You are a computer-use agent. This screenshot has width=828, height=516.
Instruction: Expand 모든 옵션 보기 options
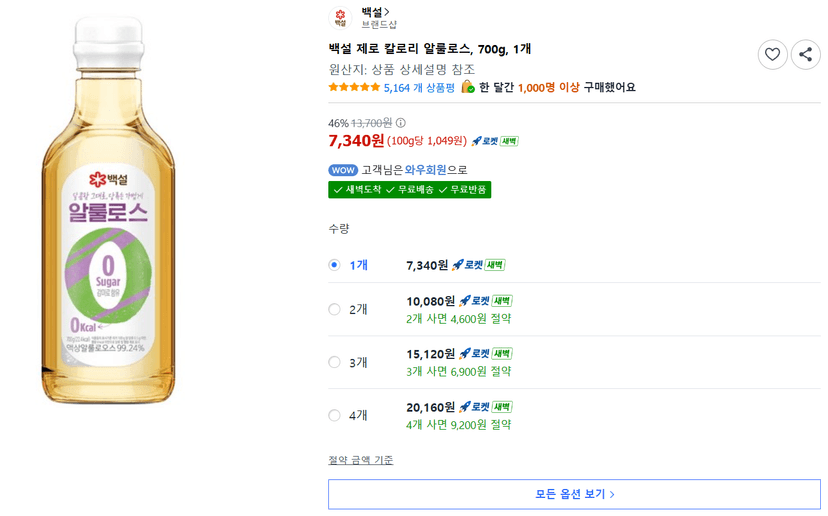click(574, 494)
